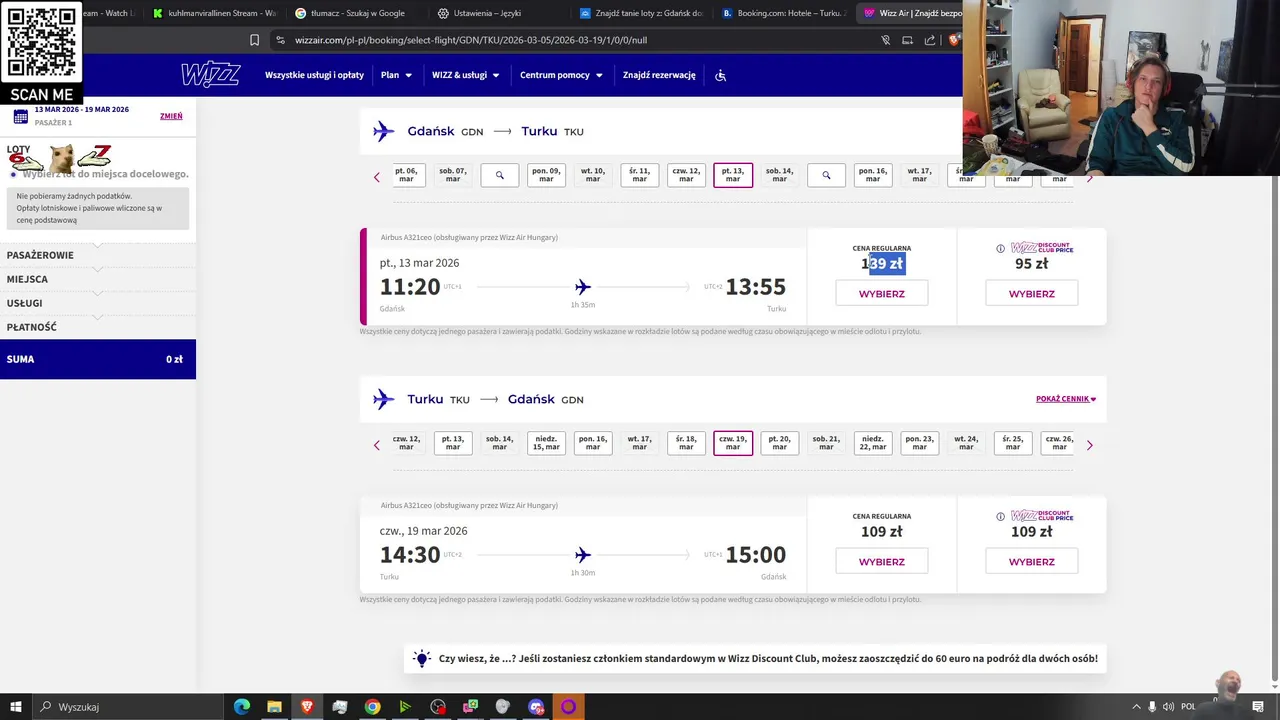
Task: Switch to the tłumacz – Szukaj w Google tab
Action: [x=355, y=13]
